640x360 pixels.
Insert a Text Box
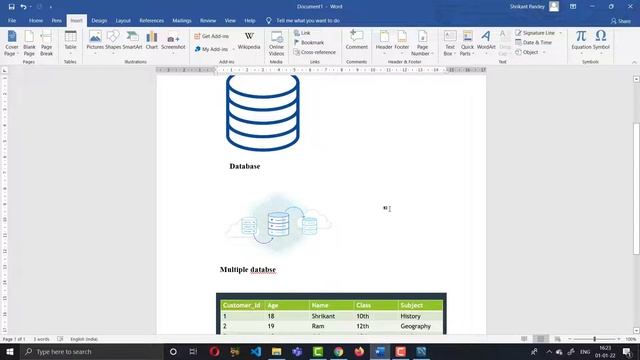click(450, 43)
